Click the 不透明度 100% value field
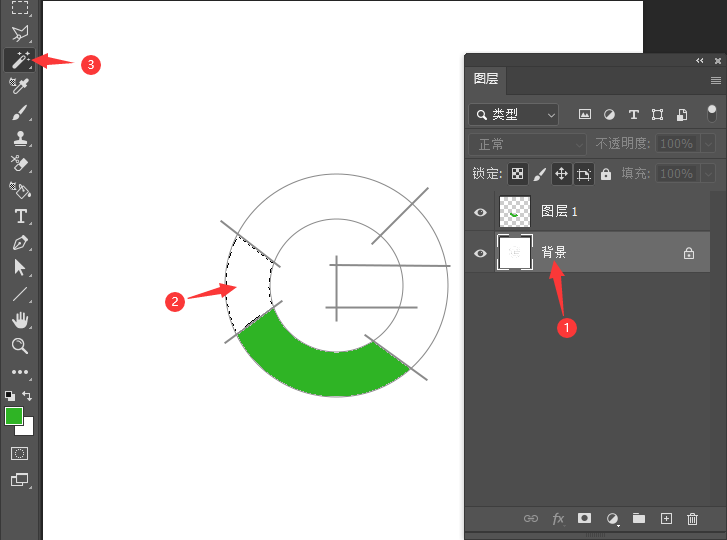727x540 pixels. pyautogui.click(x=676, y=144)
